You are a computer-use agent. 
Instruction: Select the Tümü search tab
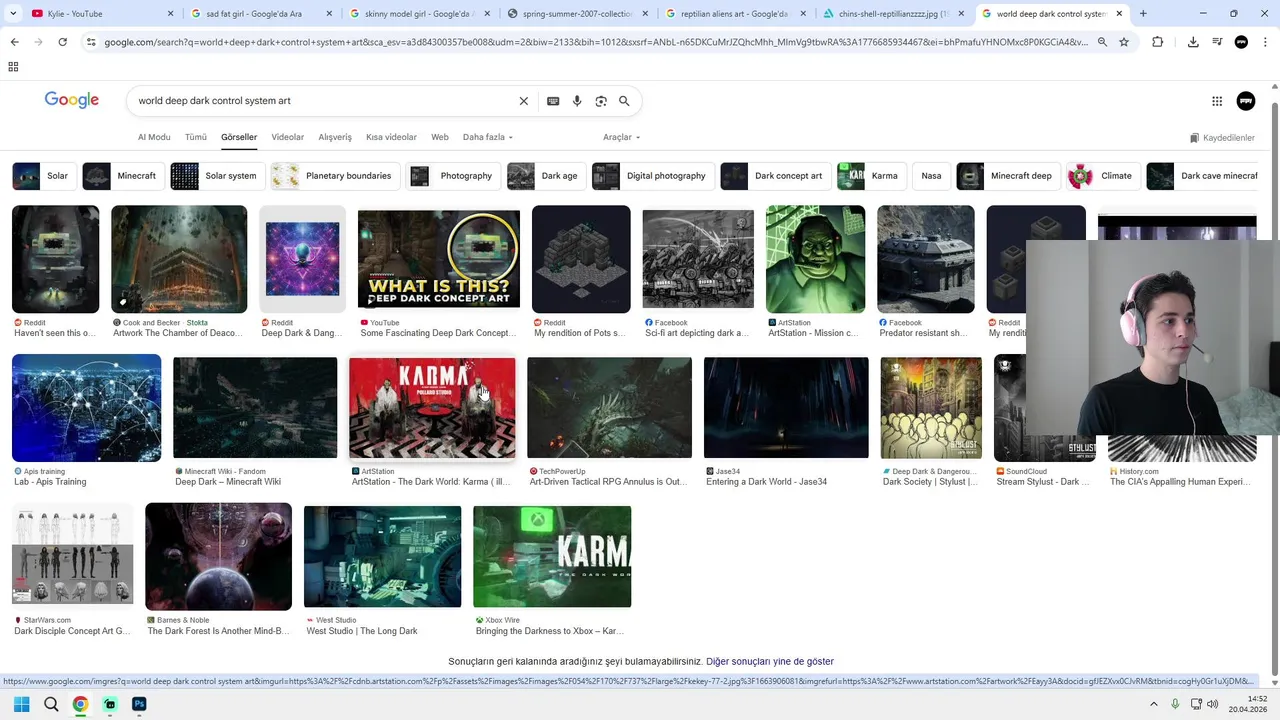(x=196, y=137)
